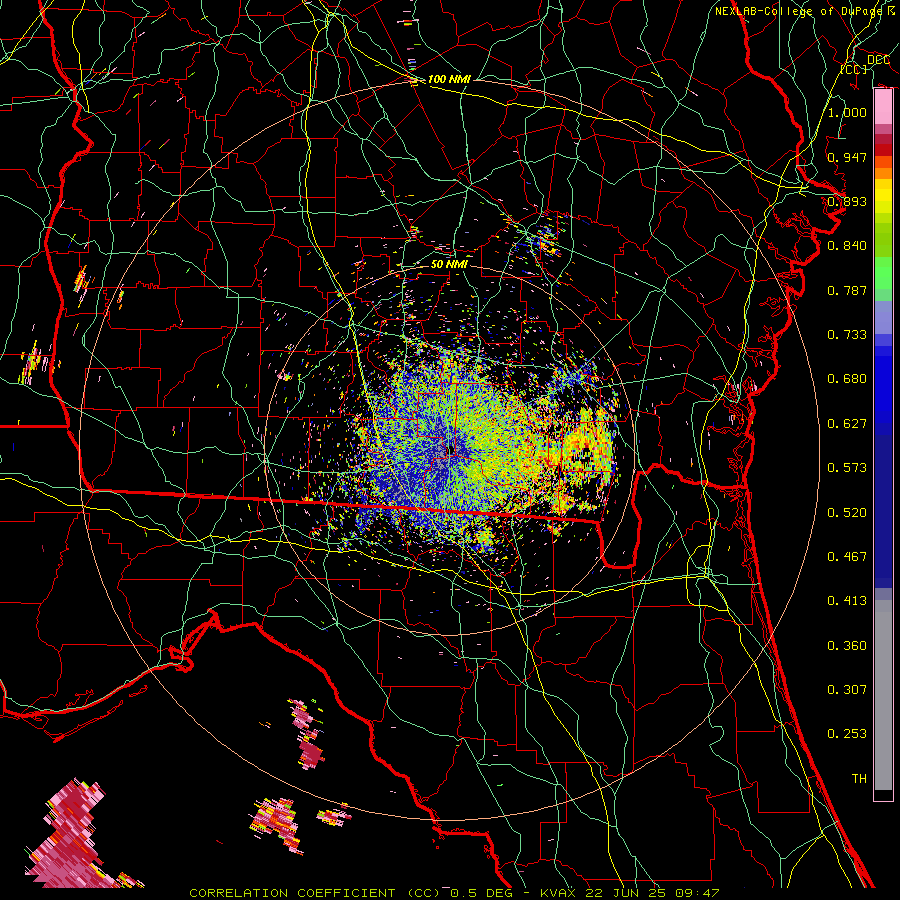Click the 0.467 scale value
The image size is (900, 900).
(x=847, y=557)
